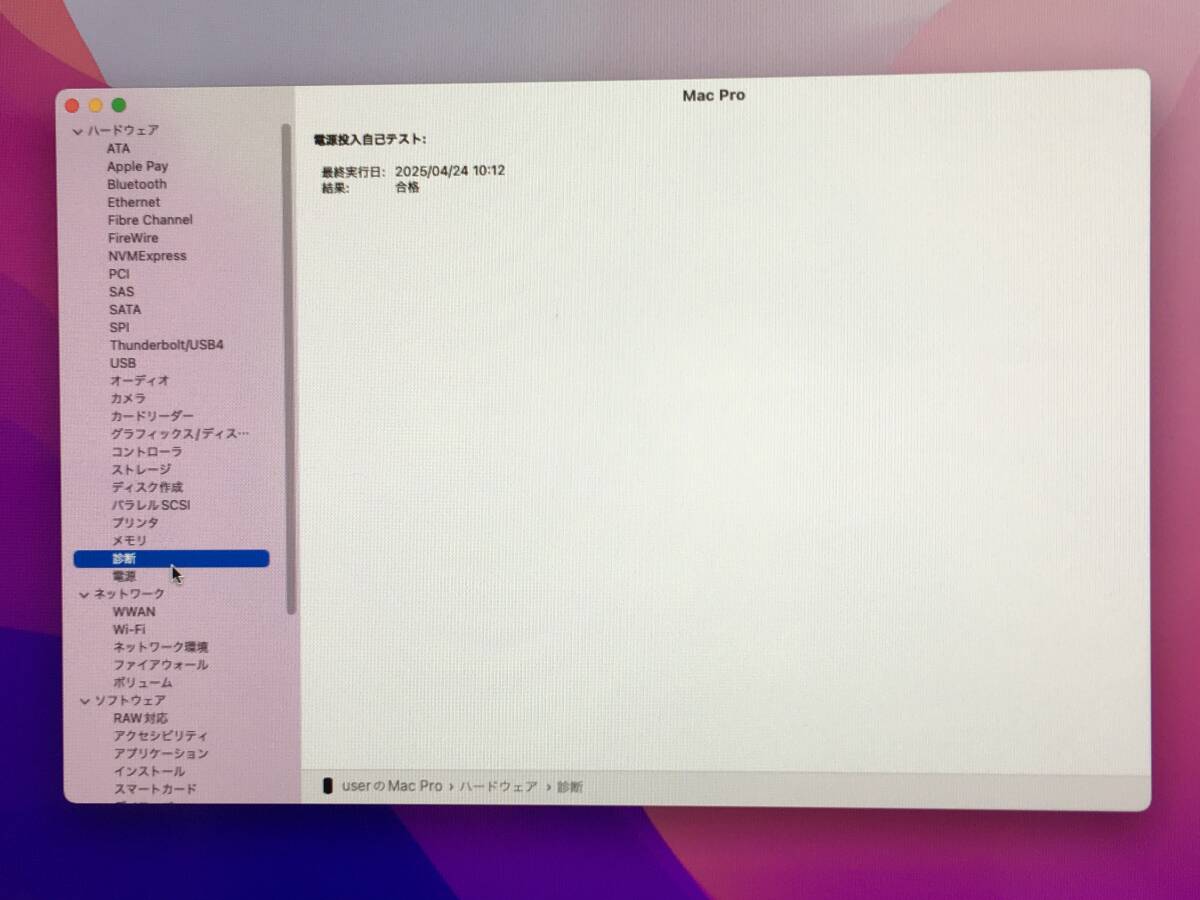
Task: Select NVMExpress in the sidebar
Action: 147,256
